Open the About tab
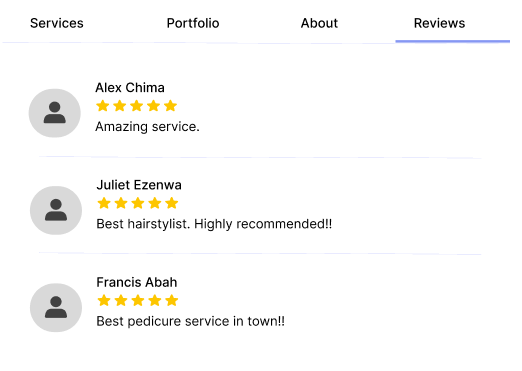The image size is (522, 371). pos(319,23)
